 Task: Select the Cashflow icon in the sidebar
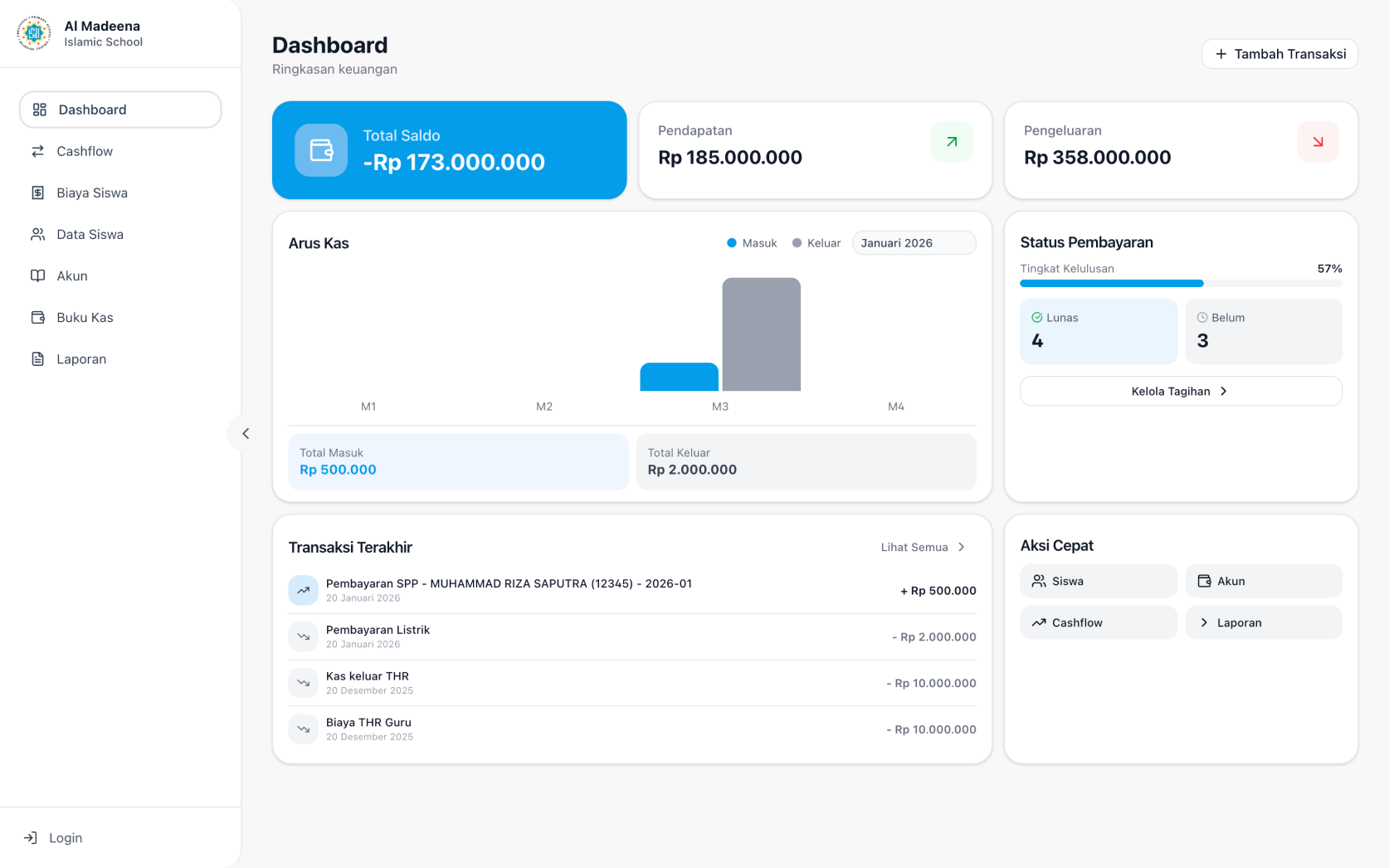37,151
